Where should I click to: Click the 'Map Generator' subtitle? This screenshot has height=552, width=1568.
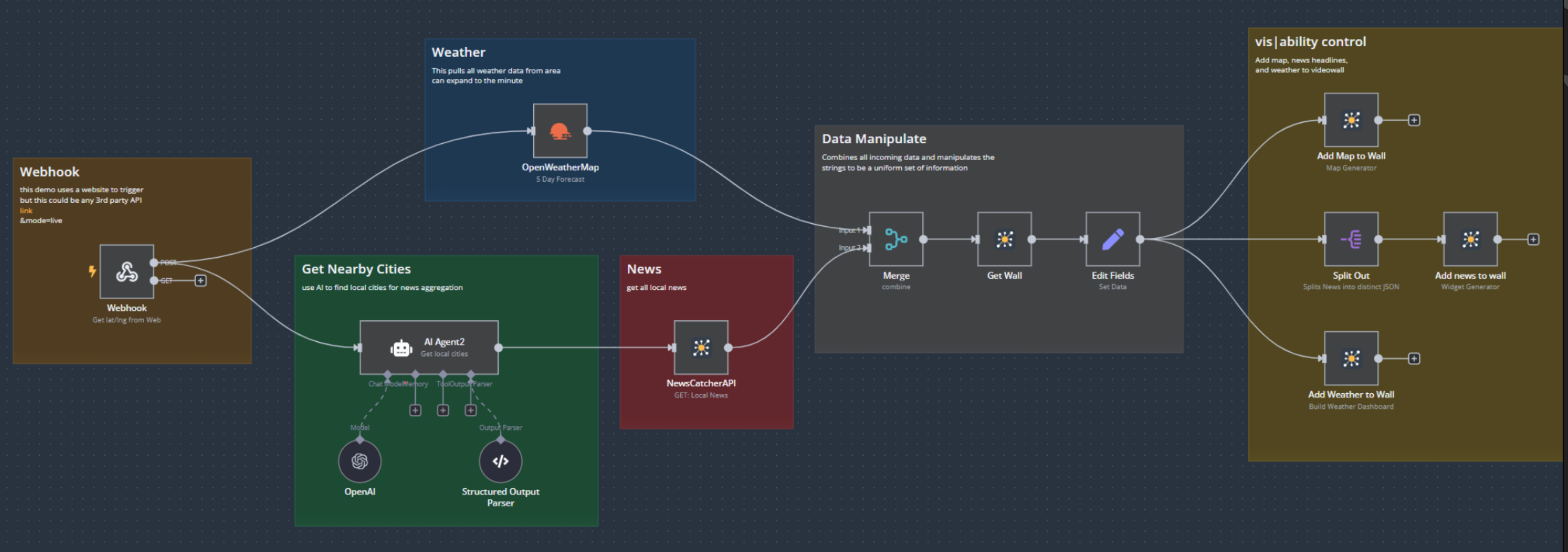click(1351, 168)
